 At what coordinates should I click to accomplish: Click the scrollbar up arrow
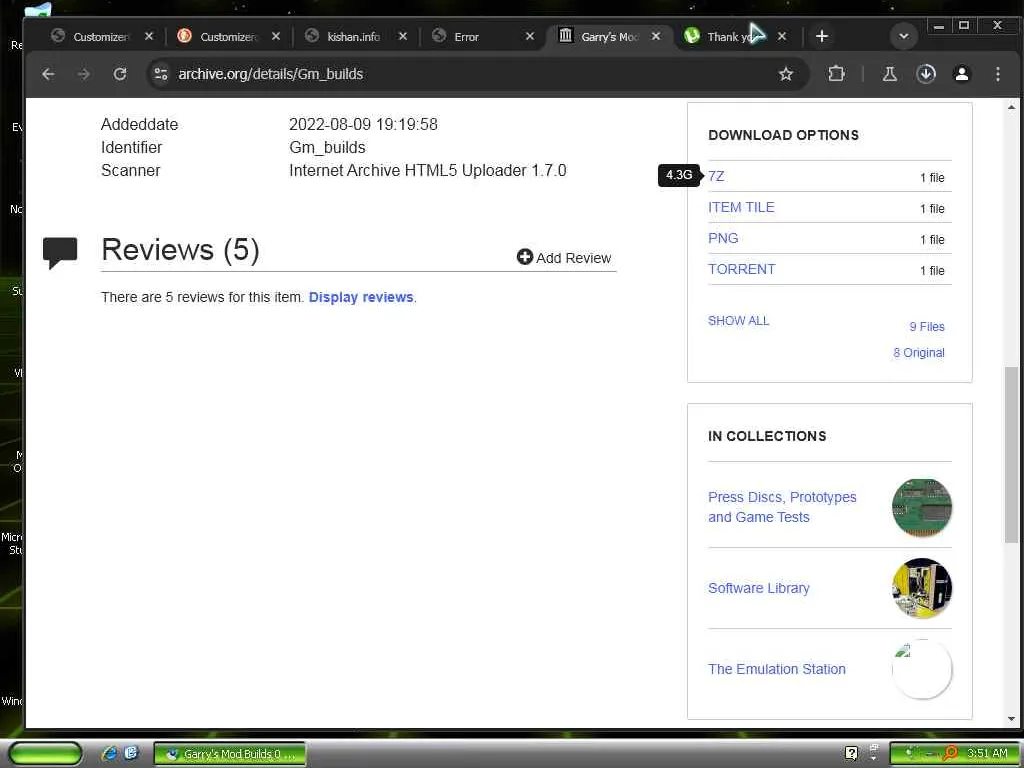click(1011, 106)
